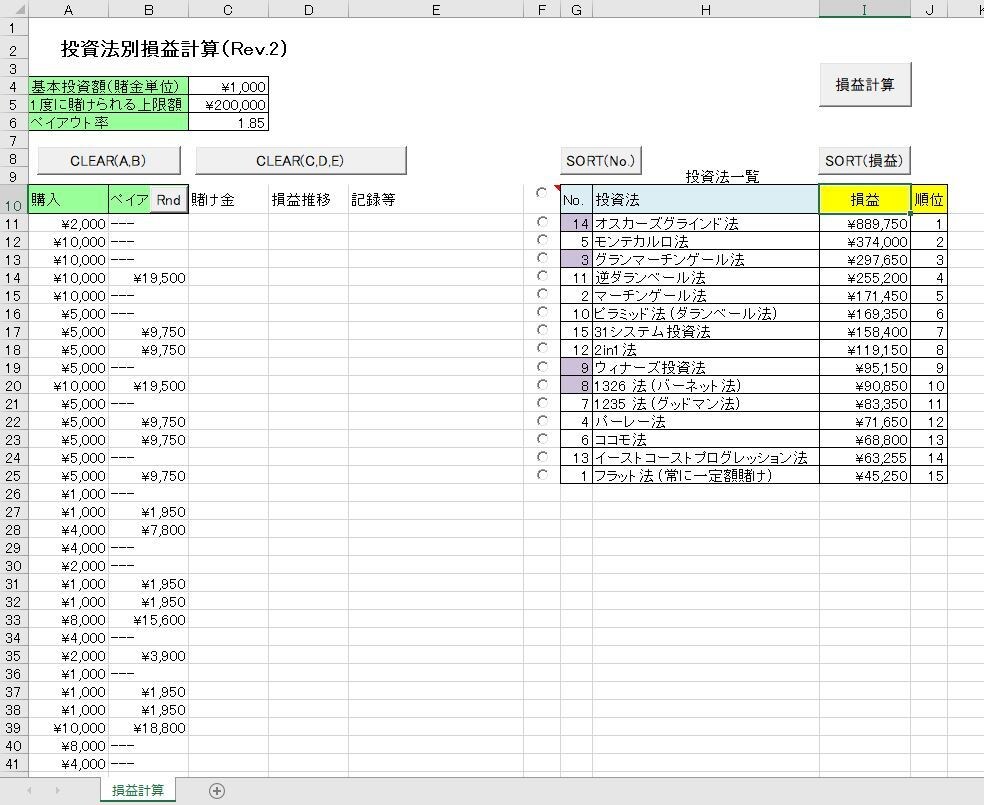The height and width of the screenshot is (805, 984).
Task: Select column header I
Action: pyautogui.click(x=865, y=9)
